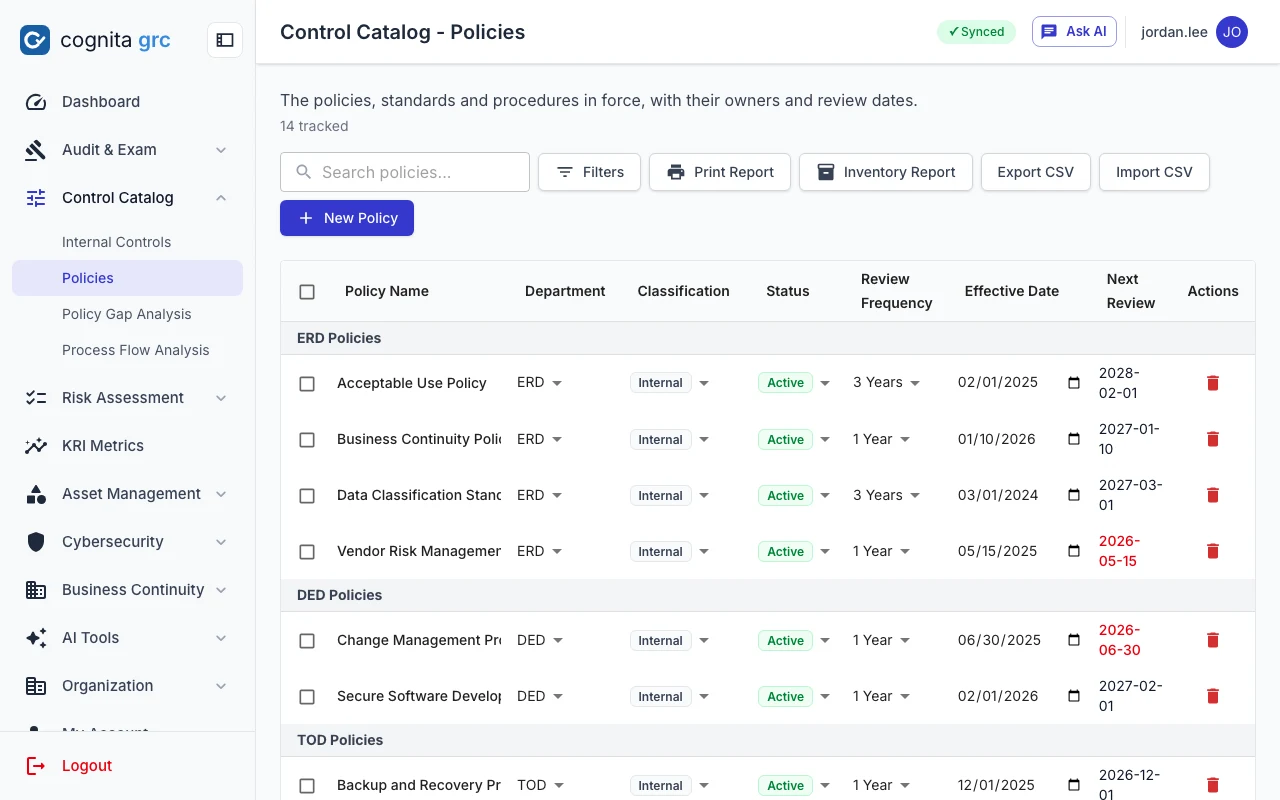Open status dropdown for Data Classification Standard
This screenshot has height=800, width=1280.
click(x=795, y=495)
